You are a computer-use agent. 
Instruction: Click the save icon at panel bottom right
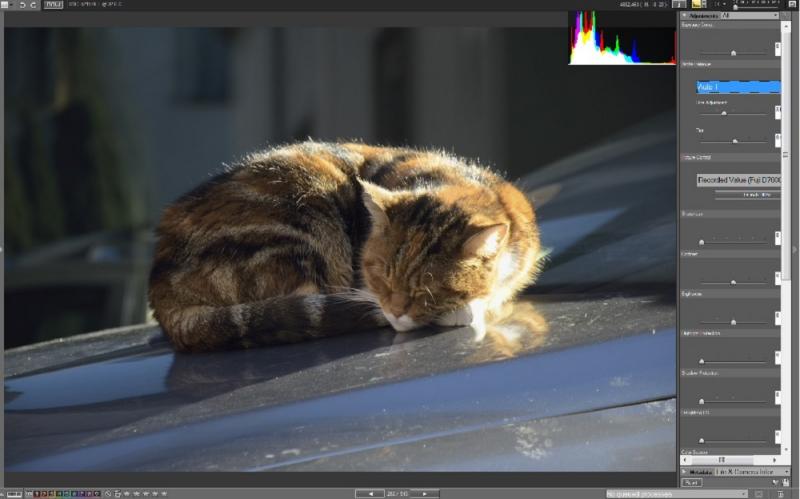[x=786, y=483]
